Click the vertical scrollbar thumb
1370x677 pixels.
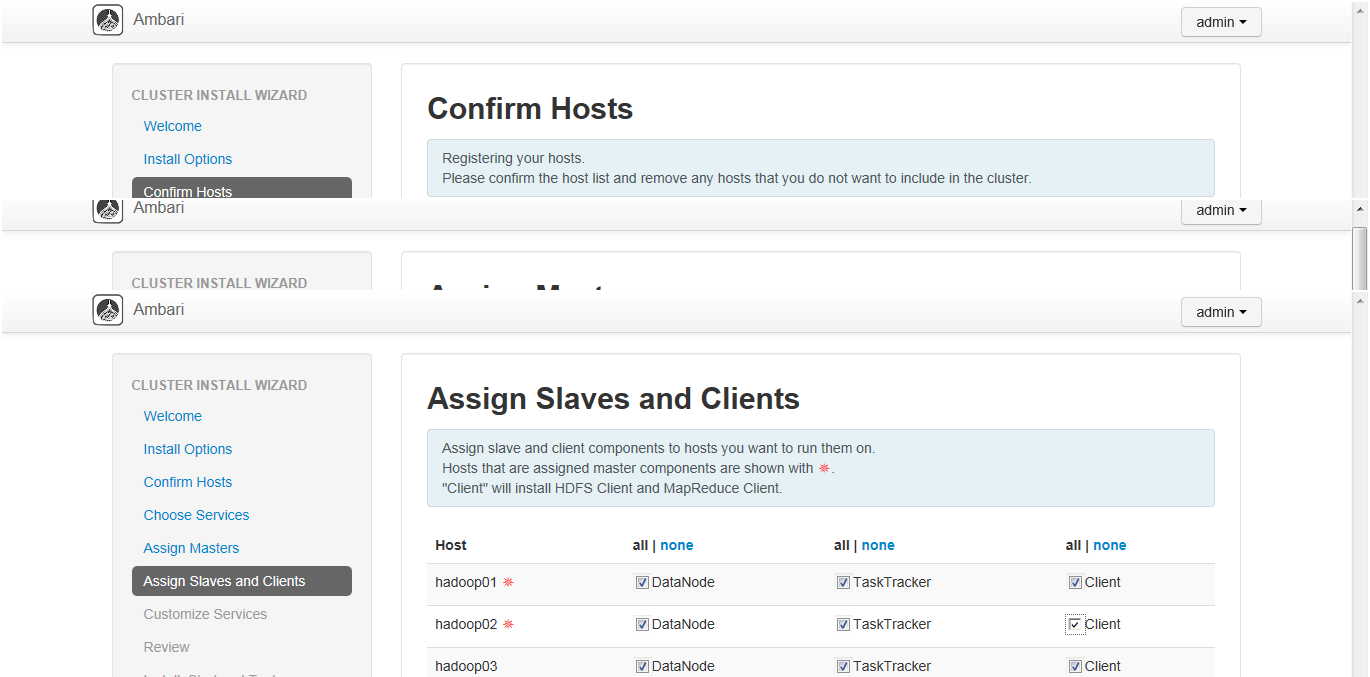[x=1359, y=257]
